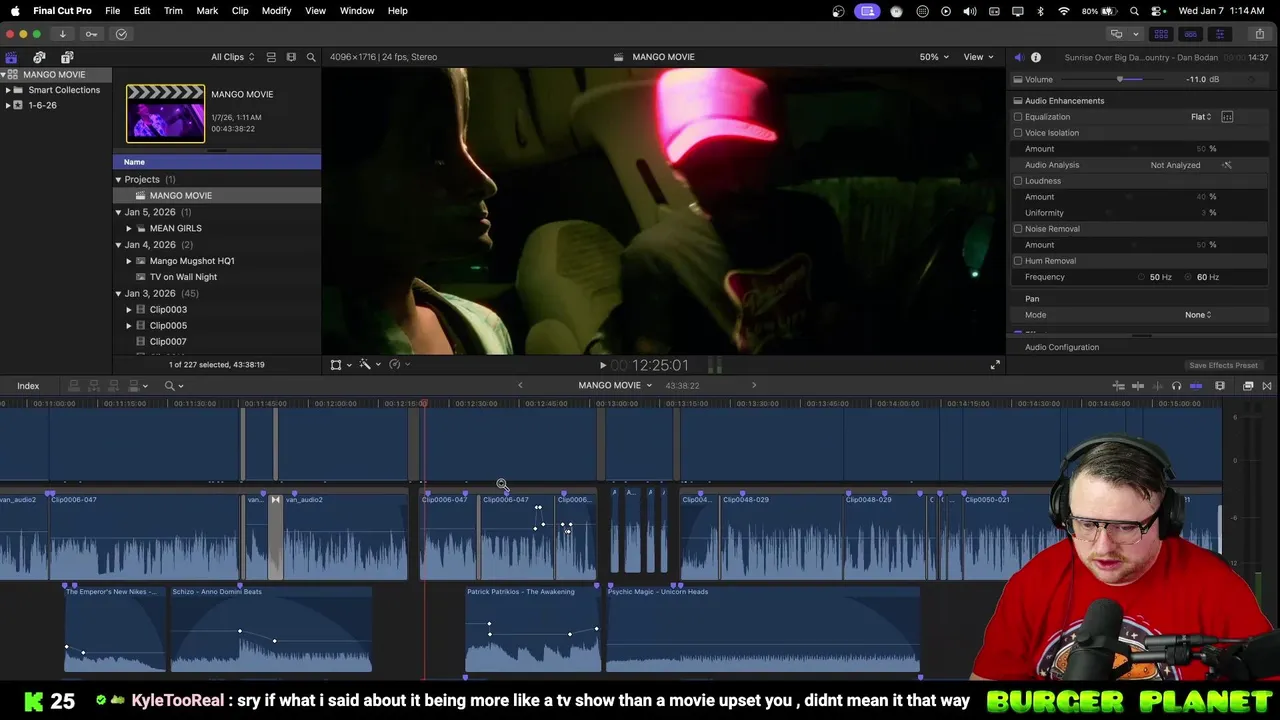Open the Clip menu
The width and height of the screenshot is (1280, 720).
coord(240,11)
